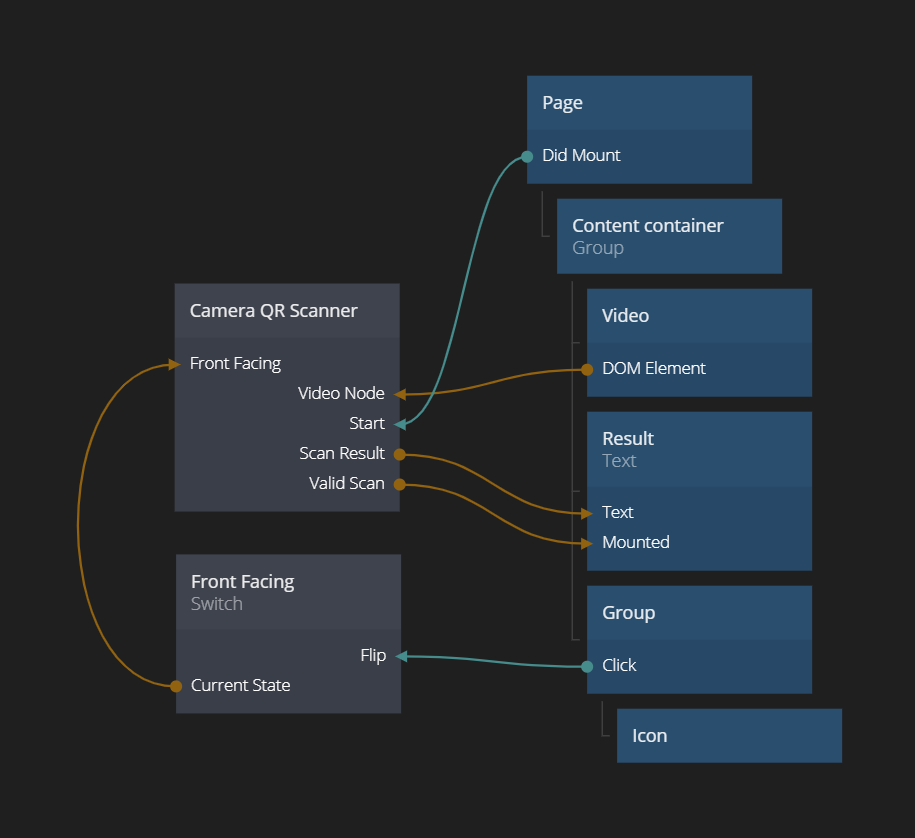Click the Valid Scan output port dot
The image size is (915, 838).
click(399, 484)
